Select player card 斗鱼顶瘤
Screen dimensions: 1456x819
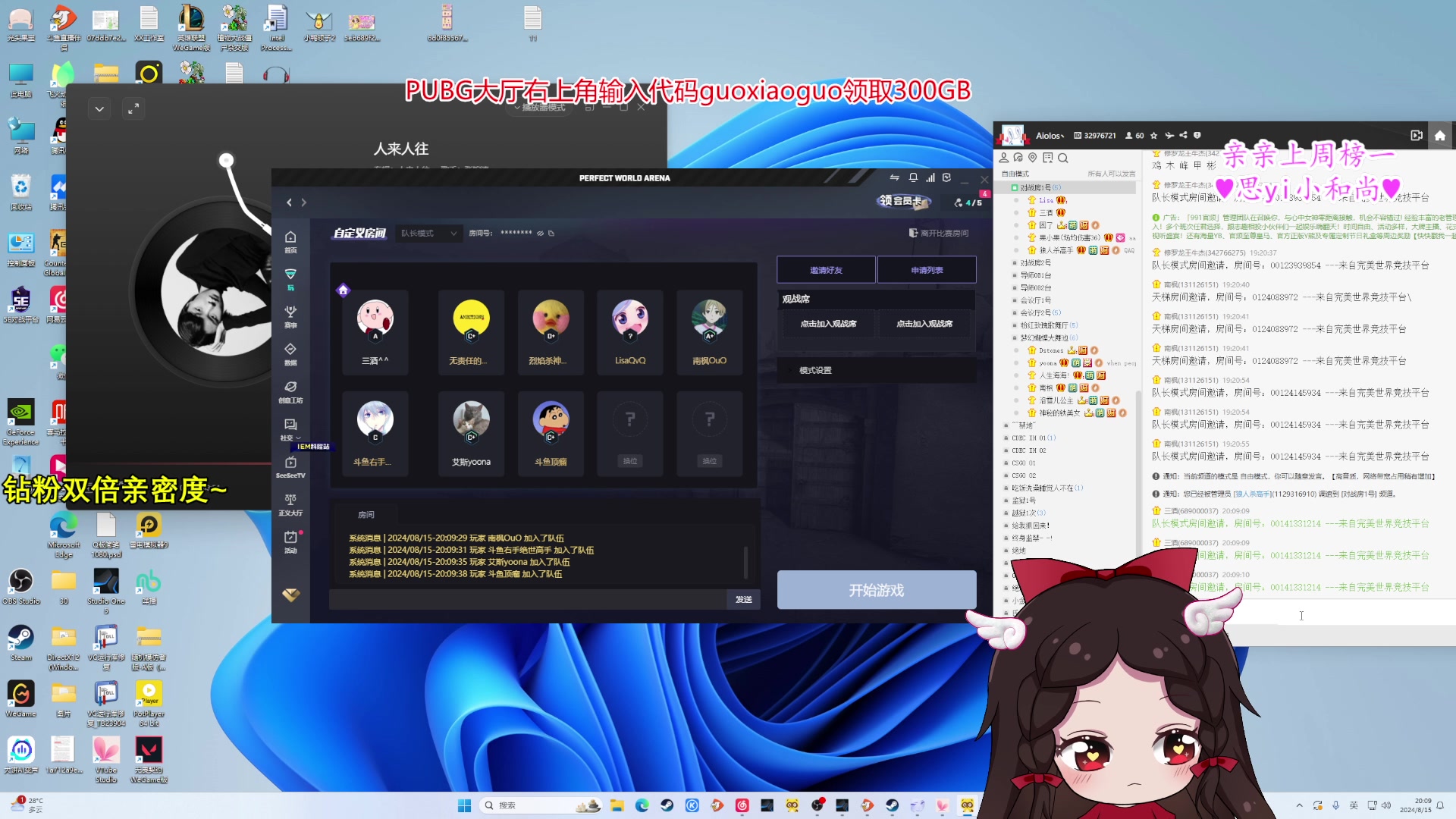tap(551, 433)
